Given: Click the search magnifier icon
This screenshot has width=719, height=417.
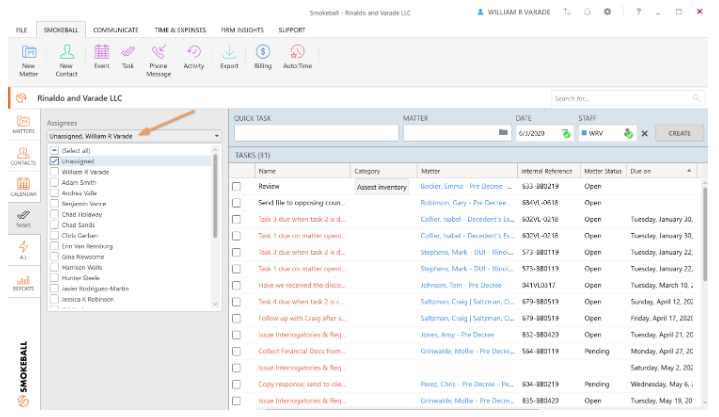Looking at the screenshot, I should pyautogui.click(x=696, y=98).
